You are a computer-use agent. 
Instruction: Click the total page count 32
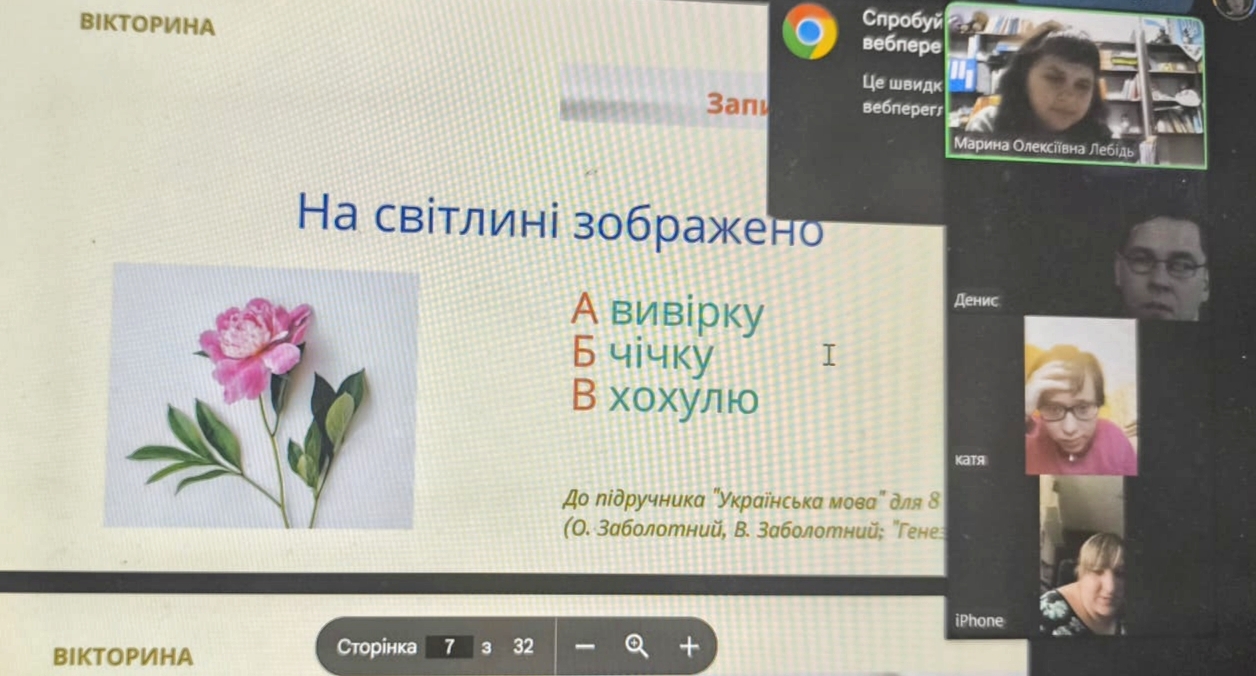tap(523, 647)
